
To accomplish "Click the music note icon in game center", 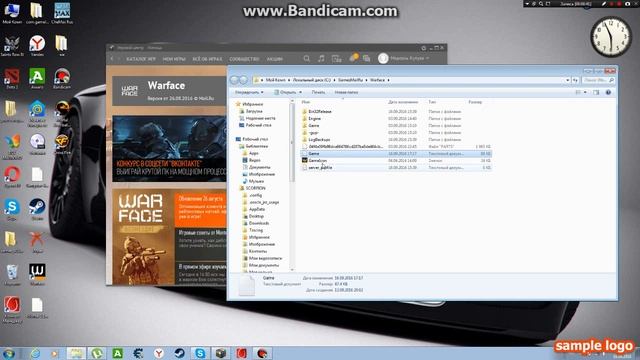I will pyautogui.click(x=321, y=59).
